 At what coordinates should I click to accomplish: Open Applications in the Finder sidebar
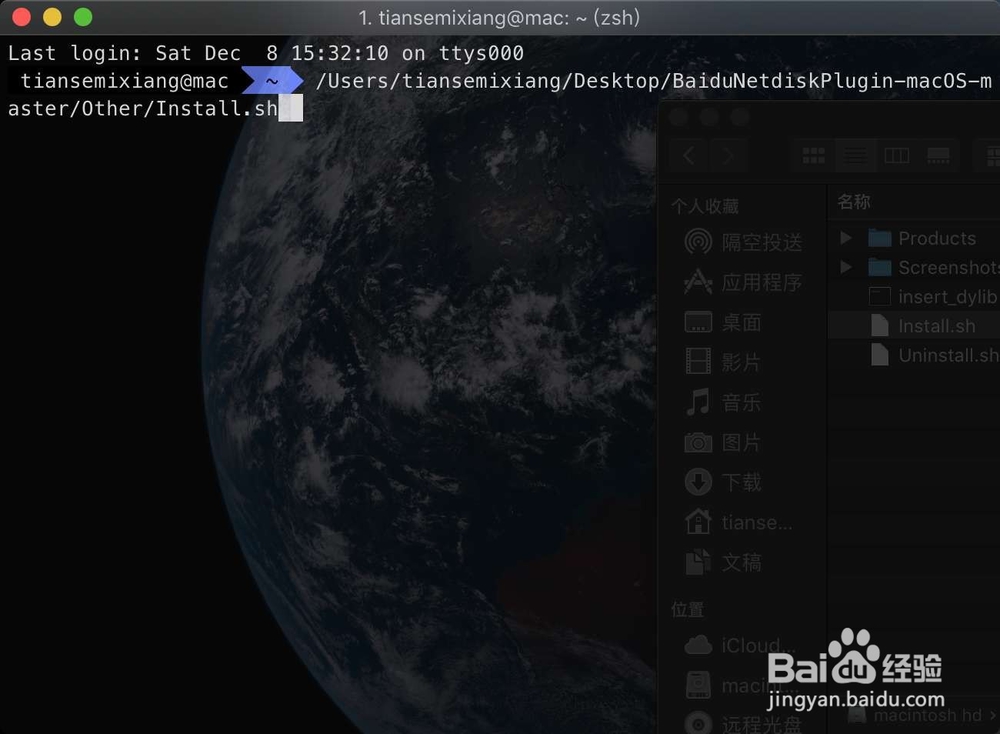click(x=743, y=282)
